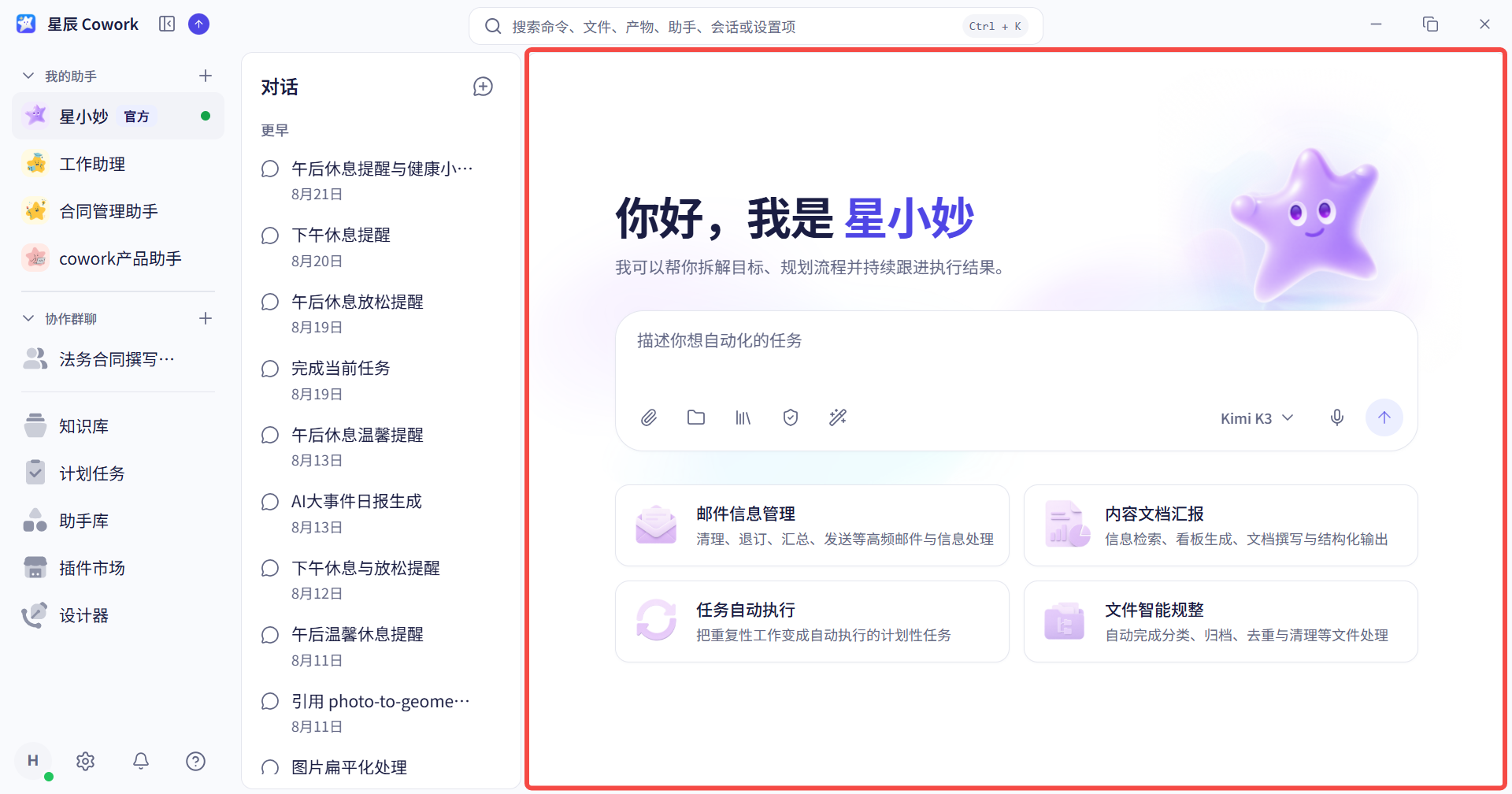
Task: Click the 插件市场 store icon
Action: pyautogui.click(x=35, y=568)
